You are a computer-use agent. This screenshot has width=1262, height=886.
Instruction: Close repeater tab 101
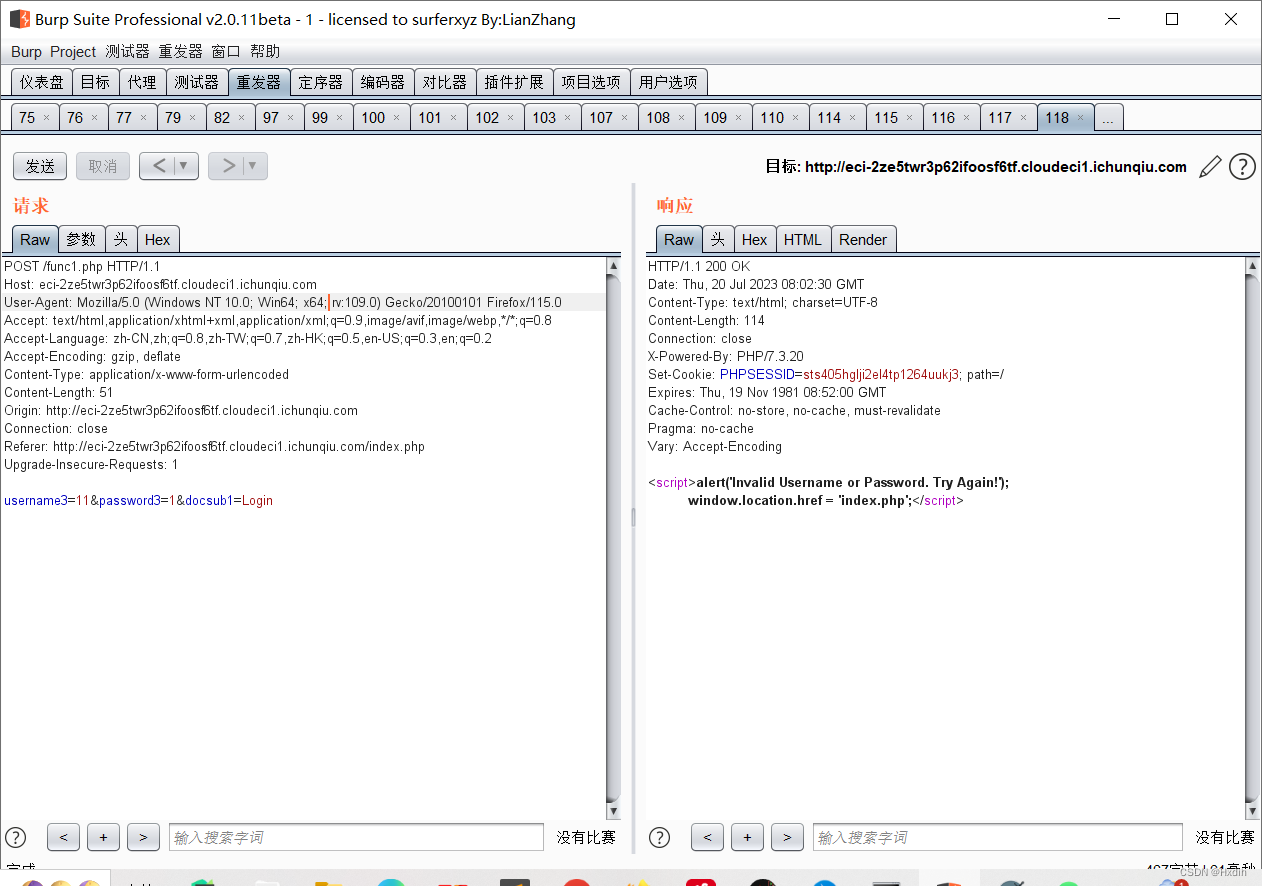point(454,118)
